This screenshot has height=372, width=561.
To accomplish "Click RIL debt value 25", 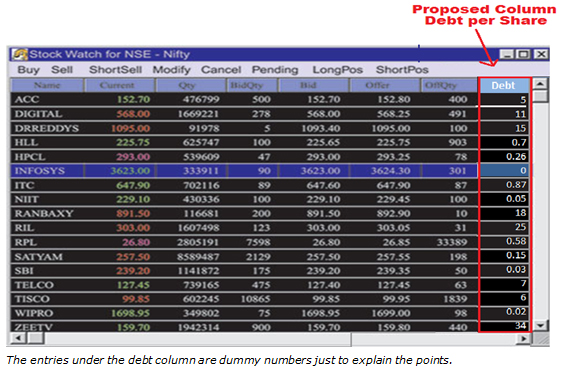I will coord(521,227).
